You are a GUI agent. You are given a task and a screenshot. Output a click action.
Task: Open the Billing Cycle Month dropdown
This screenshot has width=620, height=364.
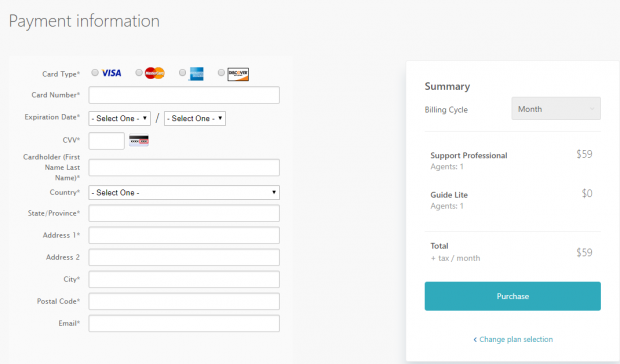pos(556,109)
